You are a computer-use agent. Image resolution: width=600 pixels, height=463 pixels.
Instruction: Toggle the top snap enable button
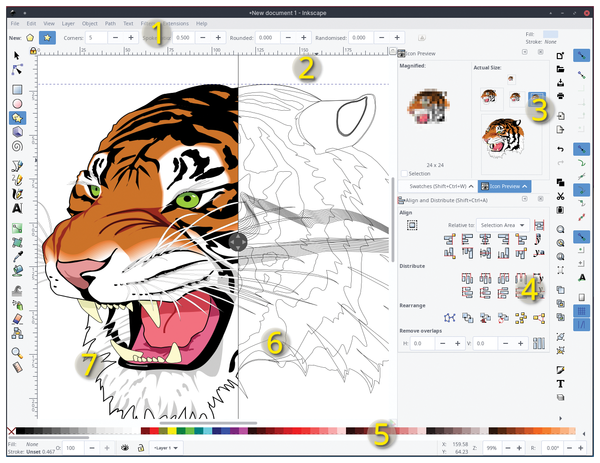point(582,56)
